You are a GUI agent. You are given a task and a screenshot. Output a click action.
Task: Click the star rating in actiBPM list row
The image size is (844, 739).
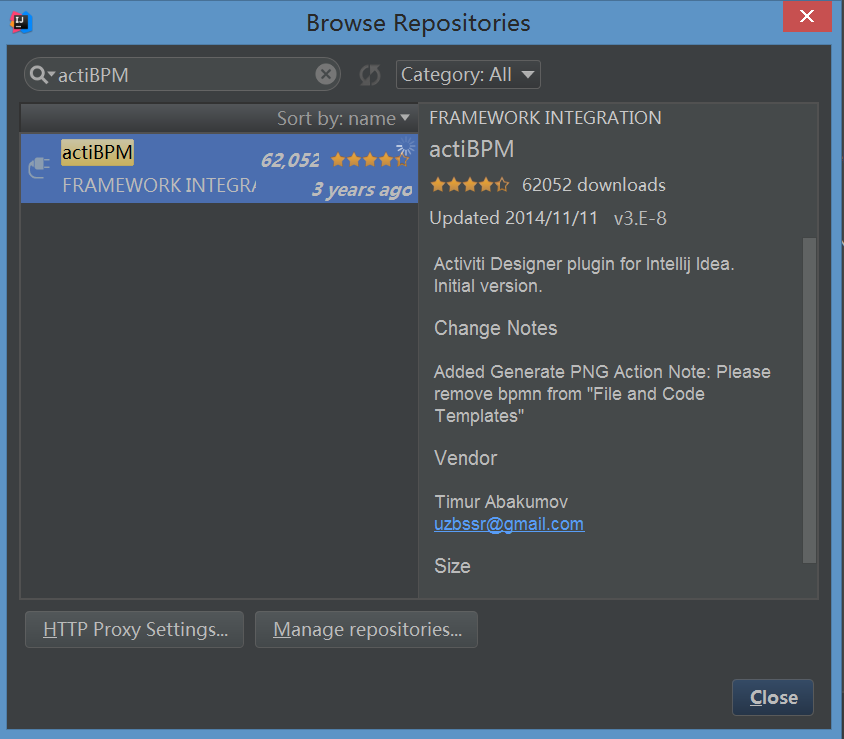click(370, 160)
